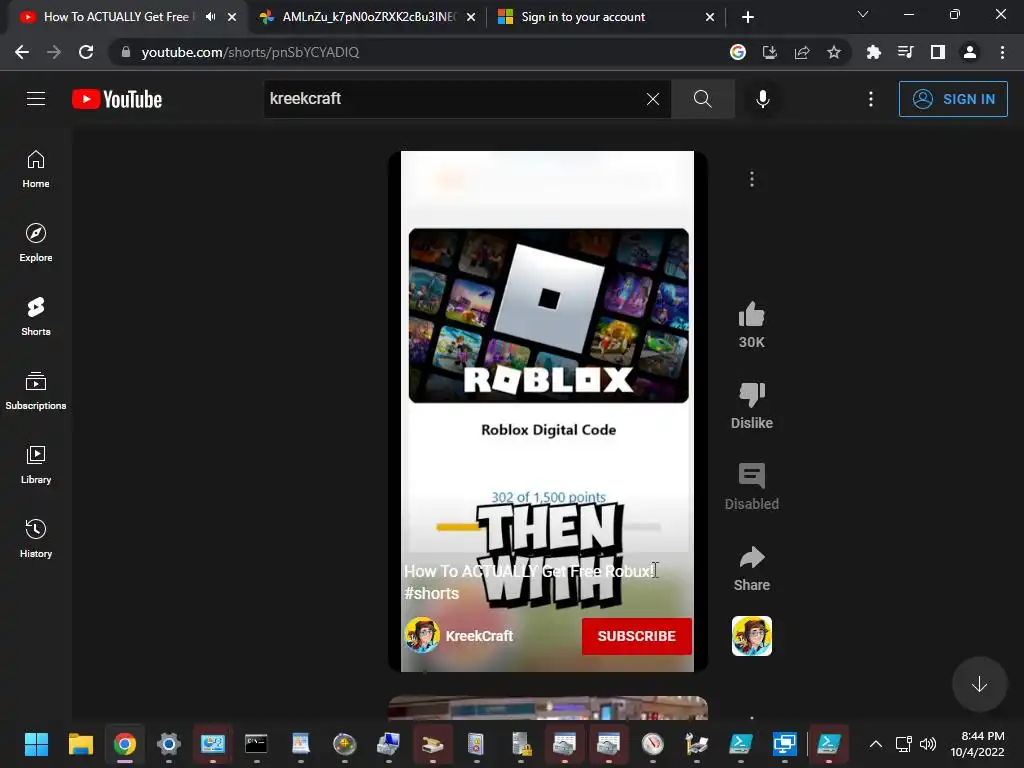This screenshot has width=1024, height=768.
Task: Open media controls in Chrome toolbar
Action: coord(905,52)
